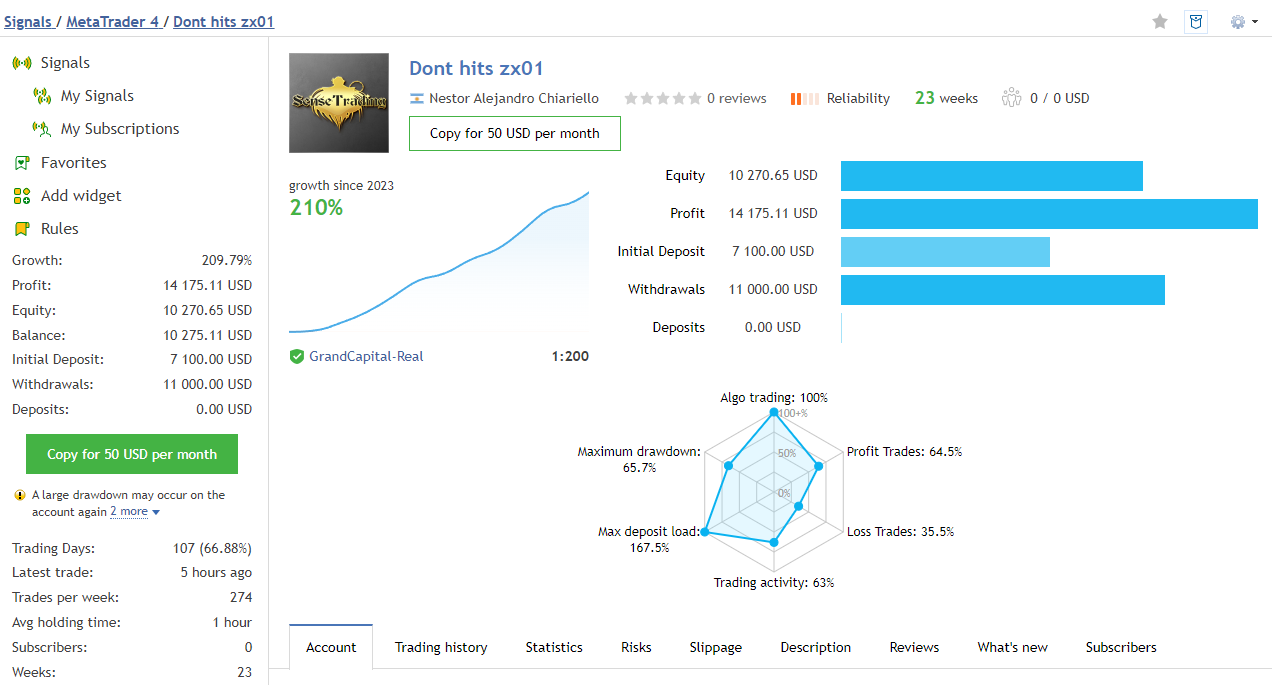Screen dimensions: 1272x685
Task: Click Trading activity radar point
Action: [774, 542]
